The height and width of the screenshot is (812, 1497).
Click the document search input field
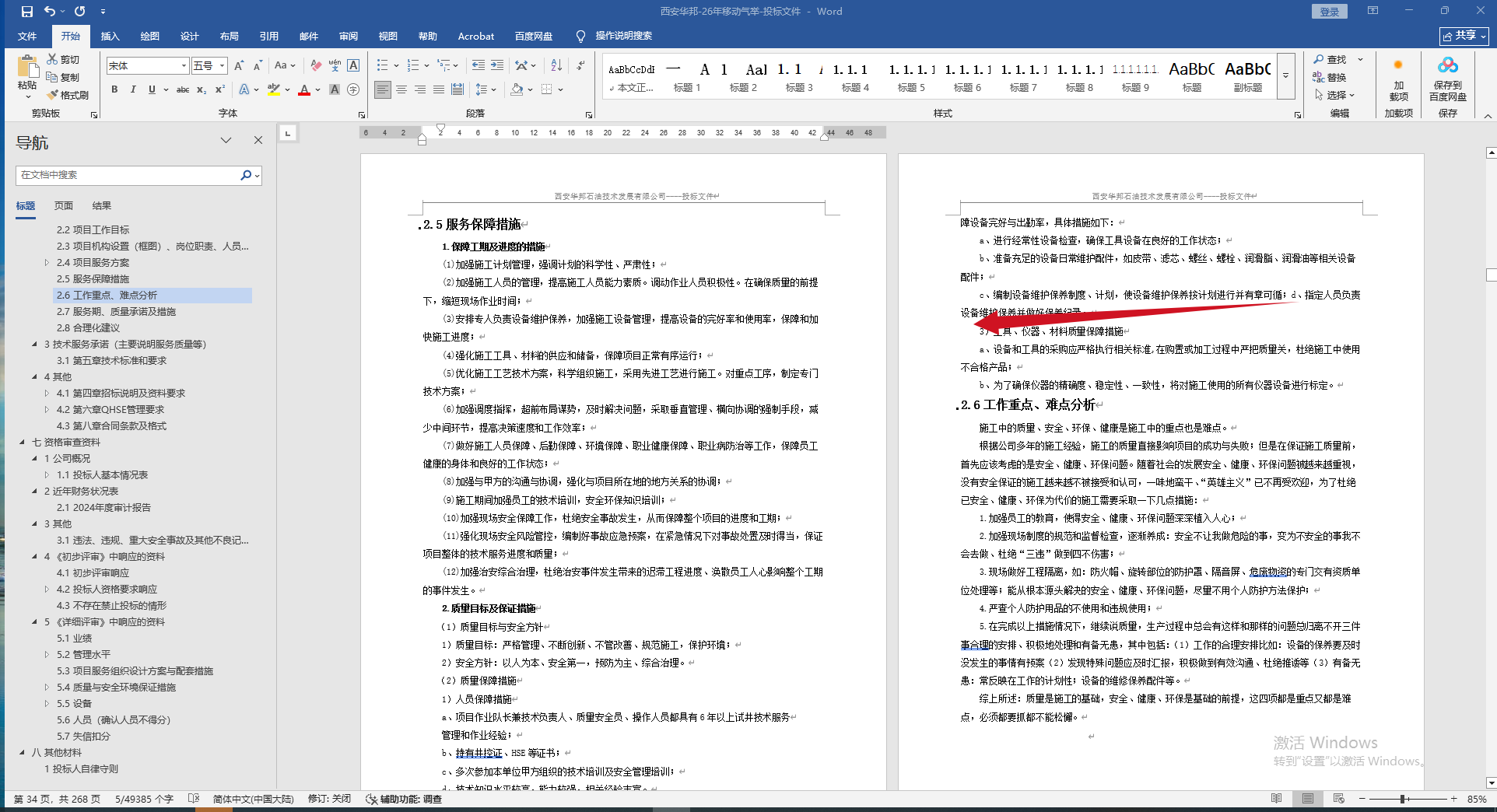(128, 175)
